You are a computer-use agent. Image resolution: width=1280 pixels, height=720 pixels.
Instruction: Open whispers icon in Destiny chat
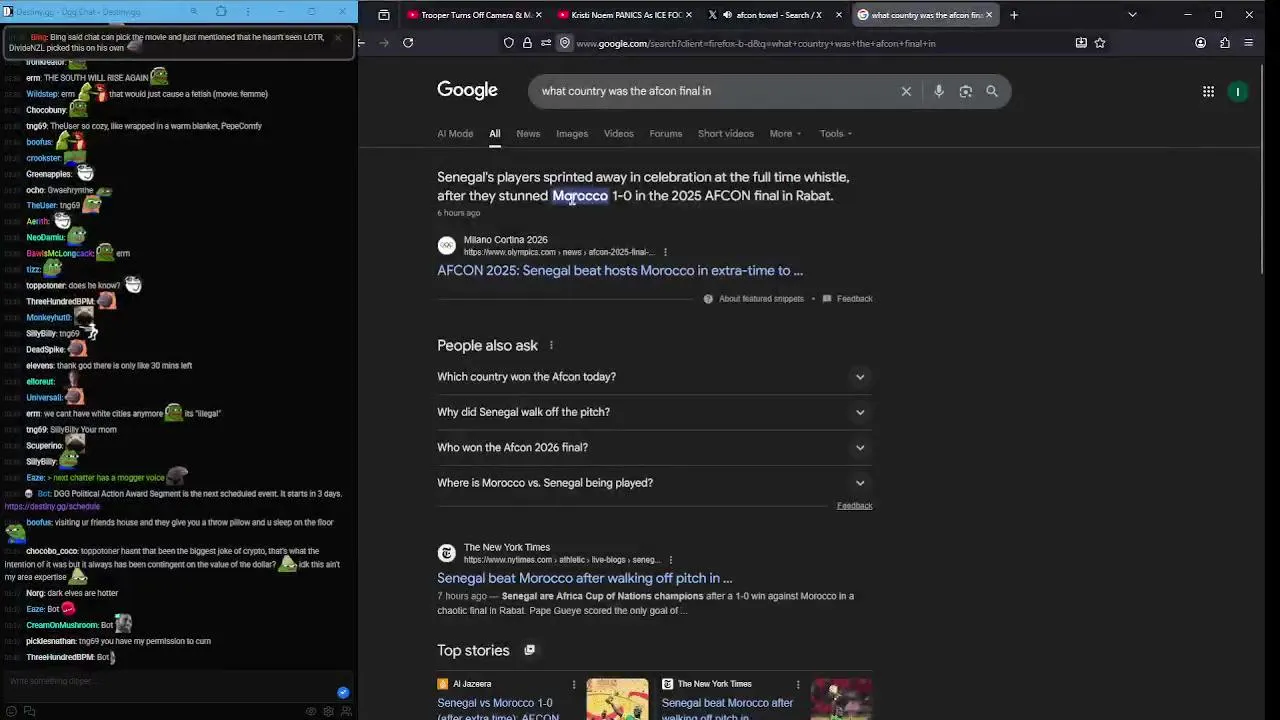29,711
